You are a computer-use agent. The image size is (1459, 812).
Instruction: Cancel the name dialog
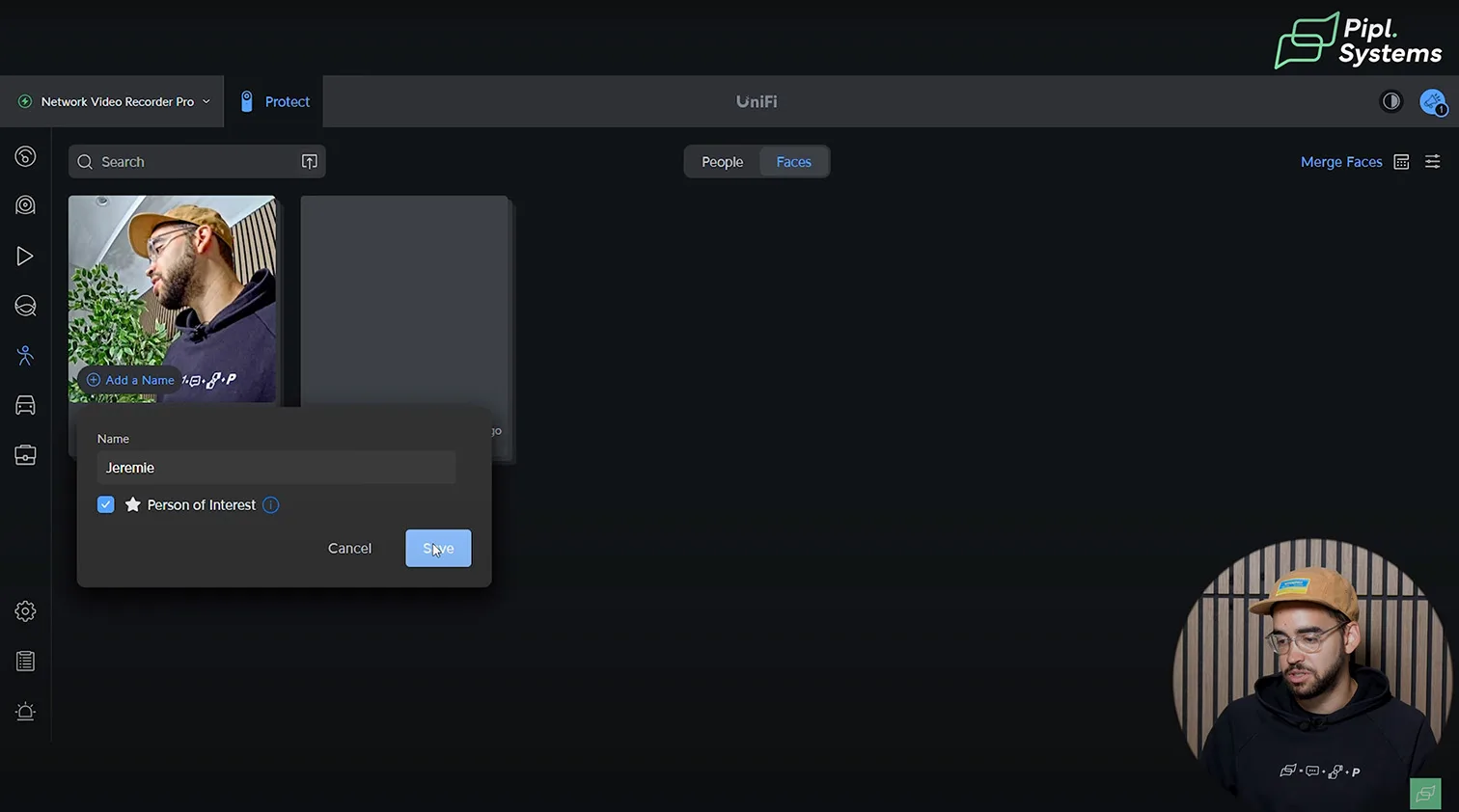pos(349,548)
